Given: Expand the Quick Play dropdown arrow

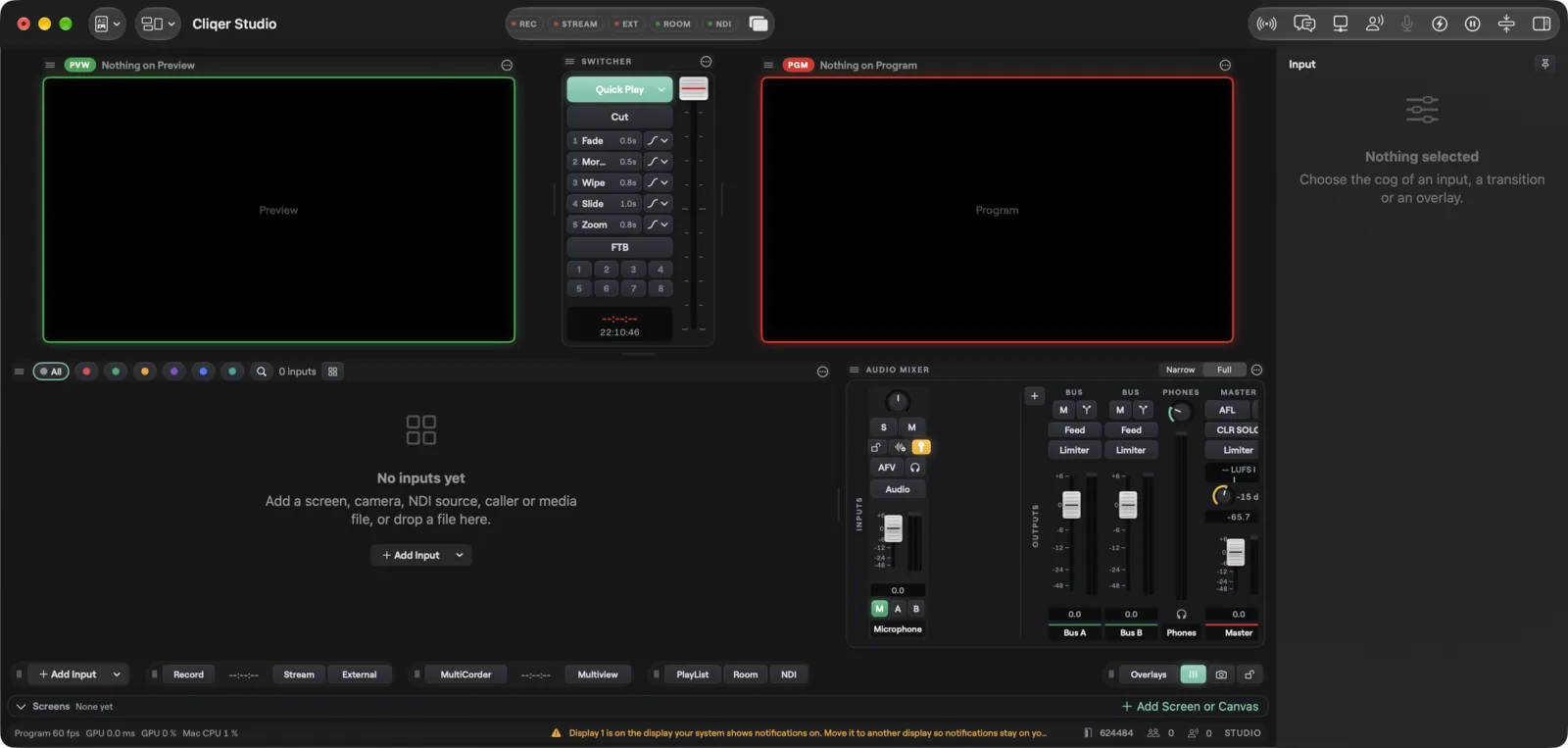Looking at the screenshot, I should pos(661,89).
